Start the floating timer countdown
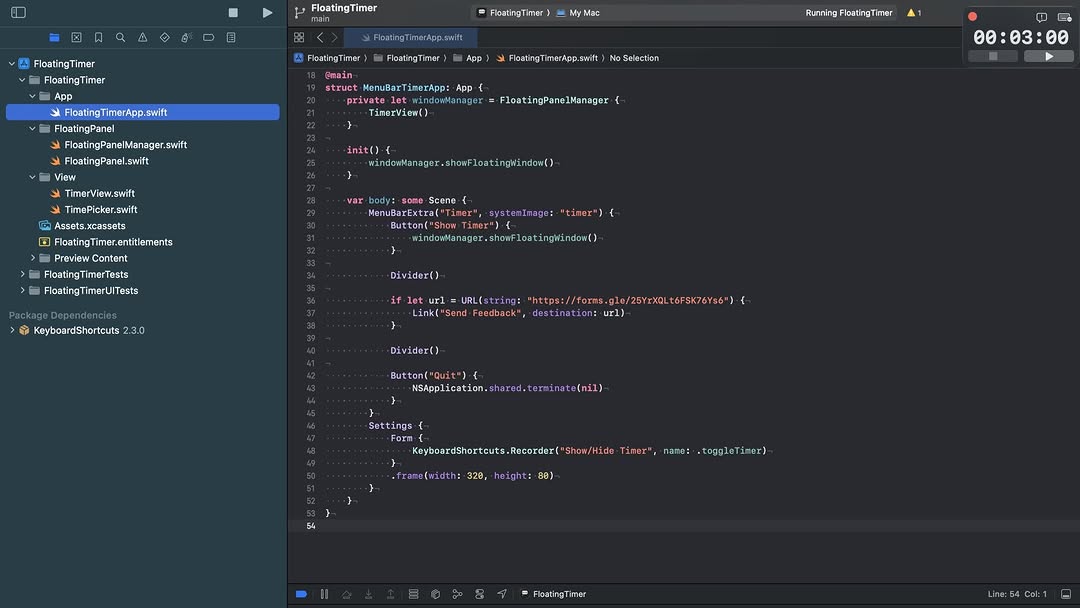1080x608 pixels. [x=1048, y=56]
